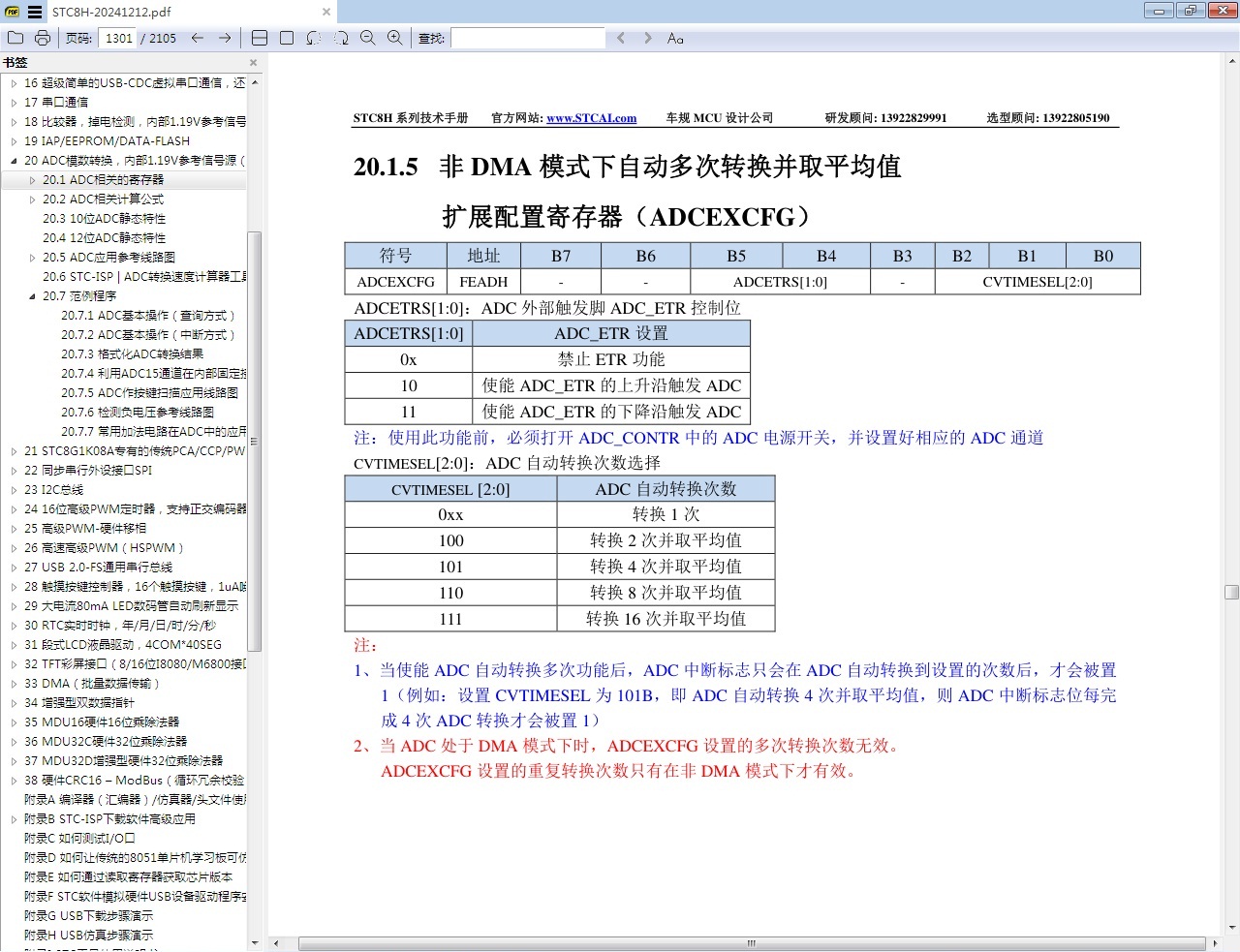Collapse bookmark 20 ADC模数转换 chapter
This screenshot has width=1240, height=952.
coord(14,161)
